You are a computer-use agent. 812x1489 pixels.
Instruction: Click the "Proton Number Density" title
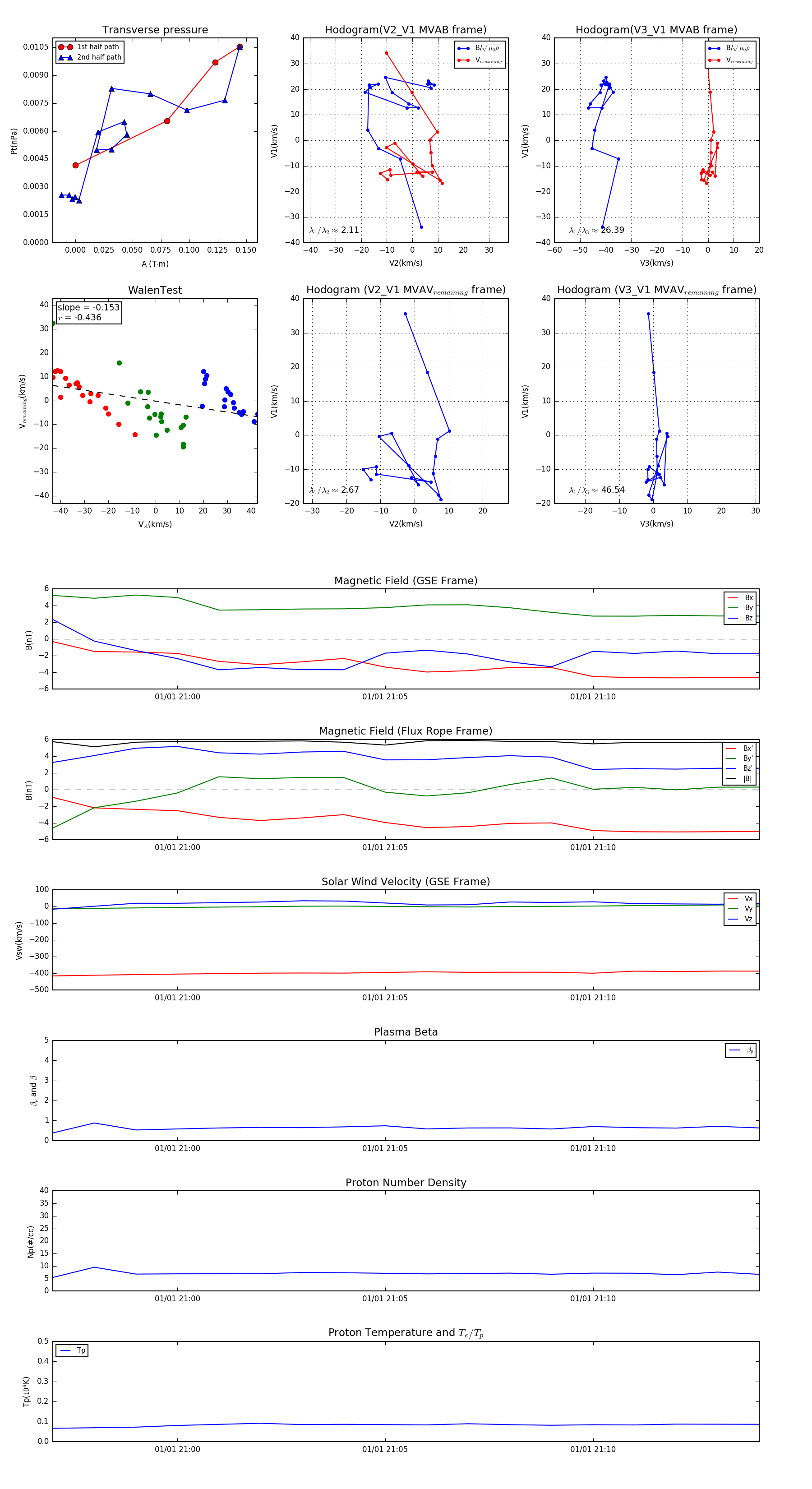pyautogui.click(x=406, y=1183)
